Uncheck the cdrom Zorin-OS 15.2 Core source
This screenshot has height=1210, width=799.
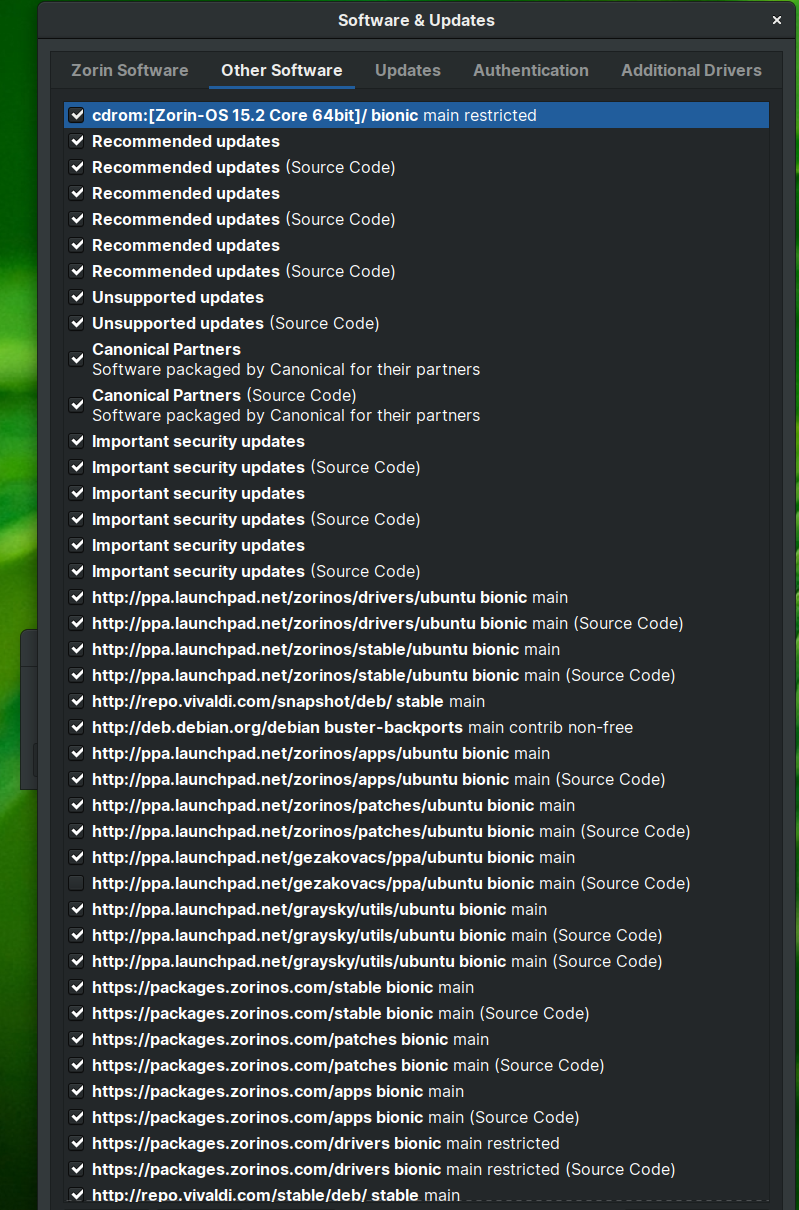pyautogui.click(x=77, y=115)
